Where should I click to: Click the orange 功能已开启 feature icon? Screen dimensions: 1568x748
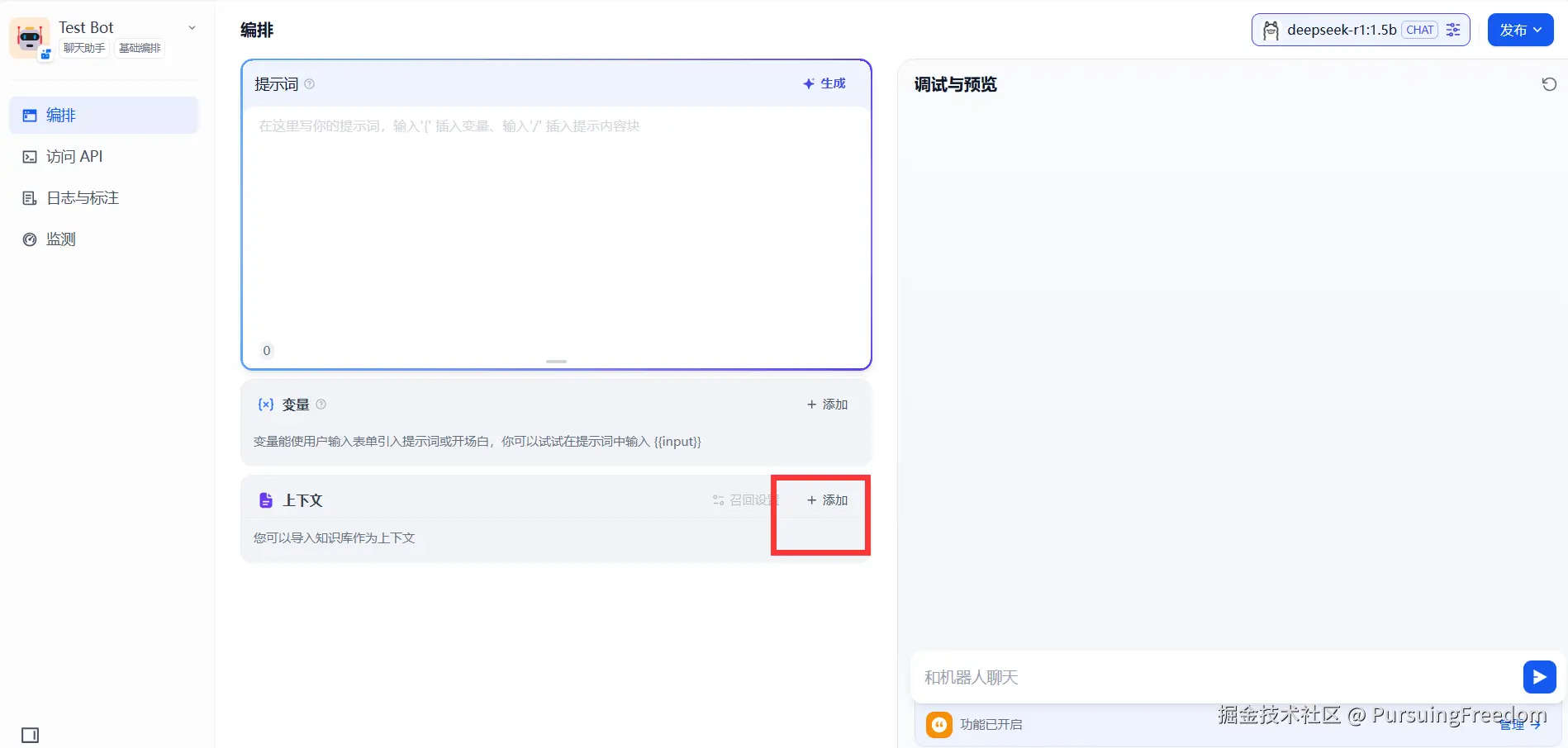pyautogui.click(x=939, y=725)
